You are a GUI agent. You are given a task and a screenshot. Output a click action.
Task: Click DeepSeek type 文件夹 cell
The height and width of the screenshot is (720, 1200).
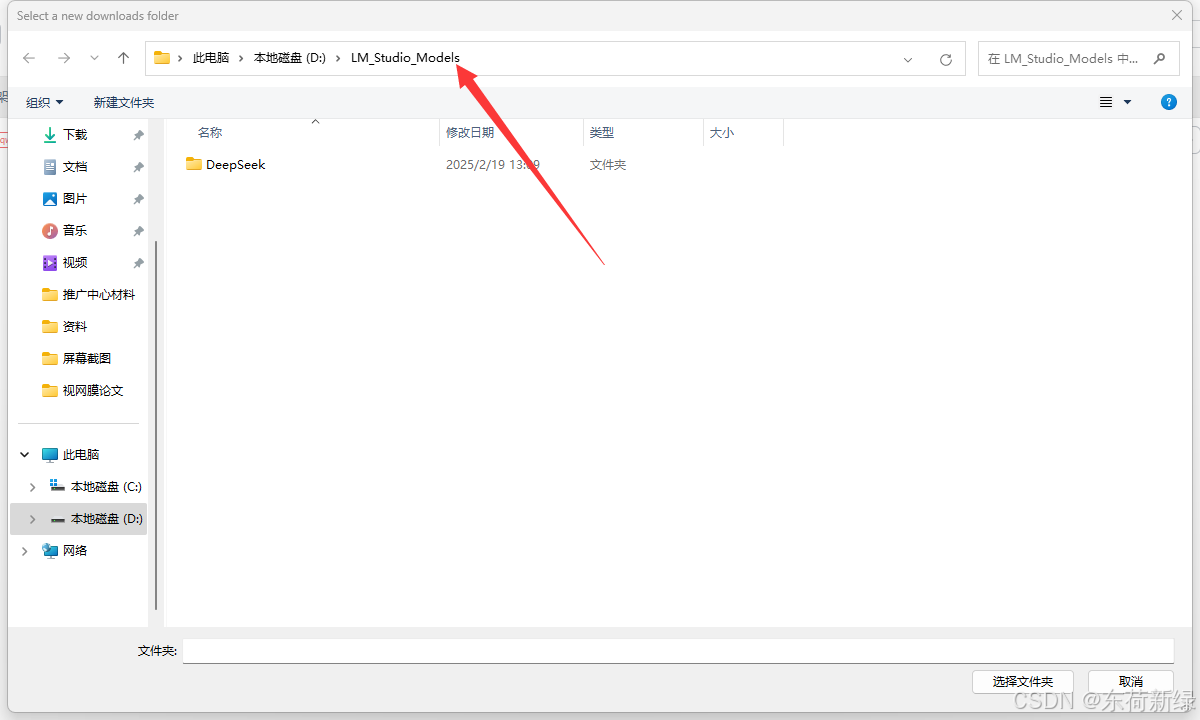pyautogui.click(x=608, y=164)
